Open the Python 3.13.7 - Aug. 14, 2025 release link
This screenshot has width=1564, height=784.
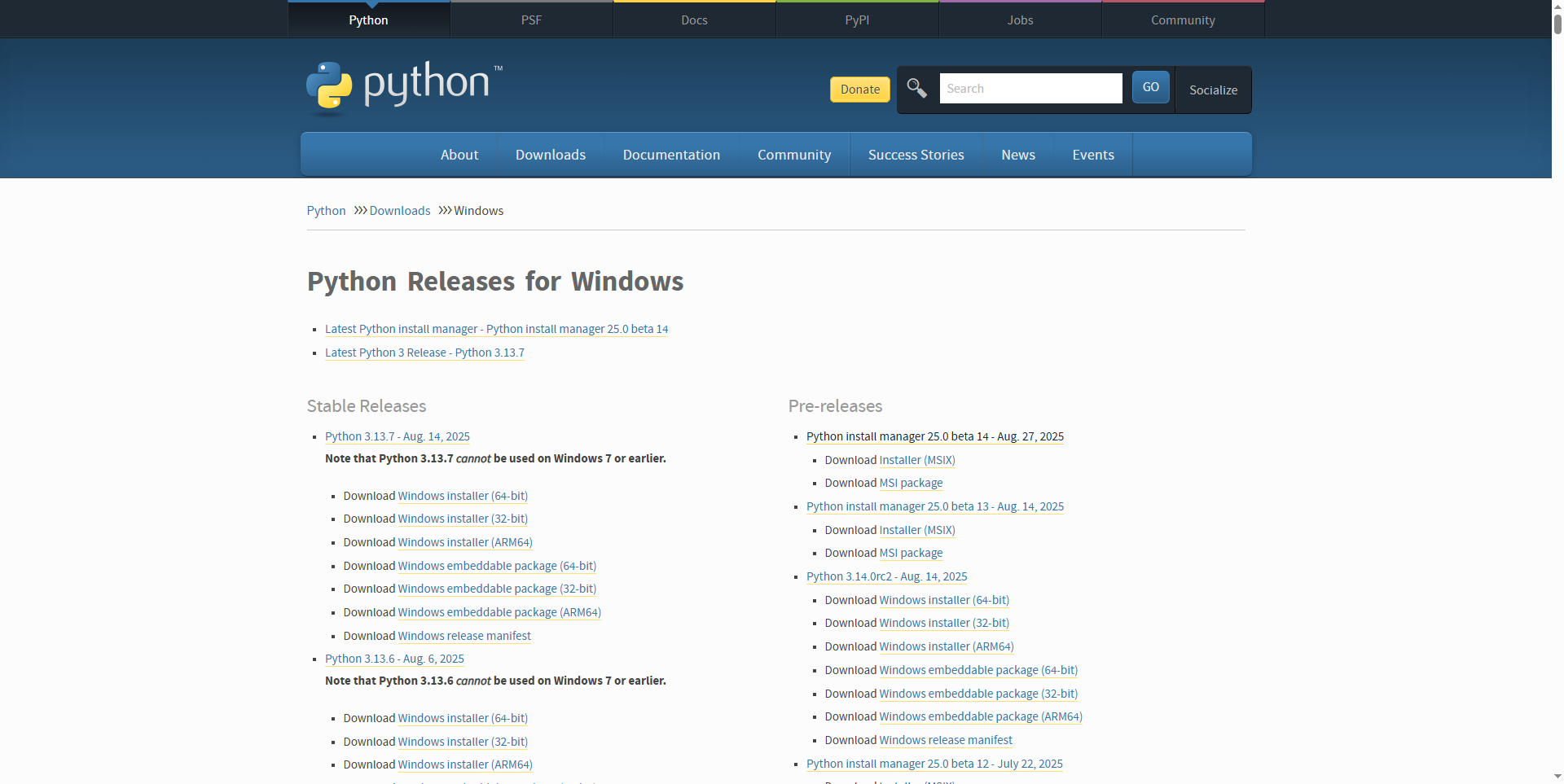pos(398,436)
